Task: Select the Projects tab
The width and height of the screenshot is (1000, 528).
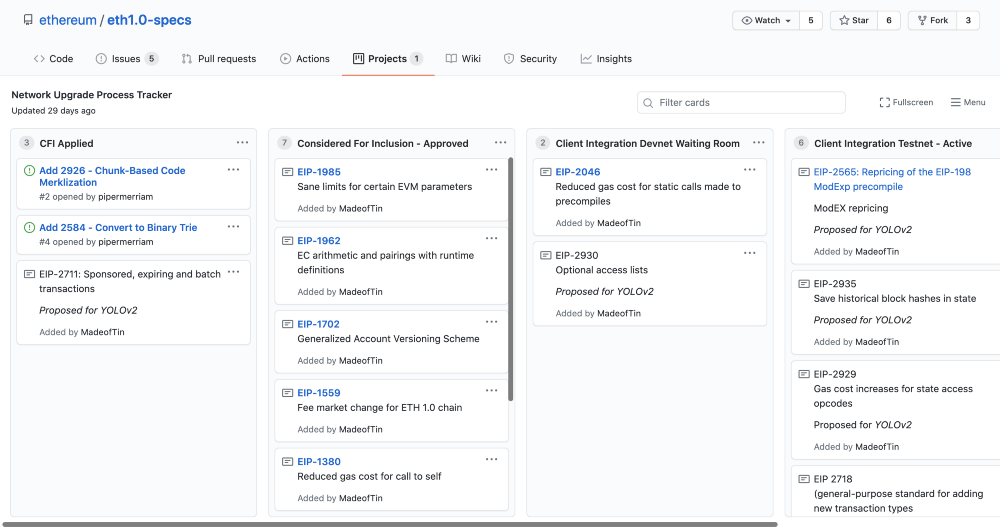Action: [x=388, y=59]
